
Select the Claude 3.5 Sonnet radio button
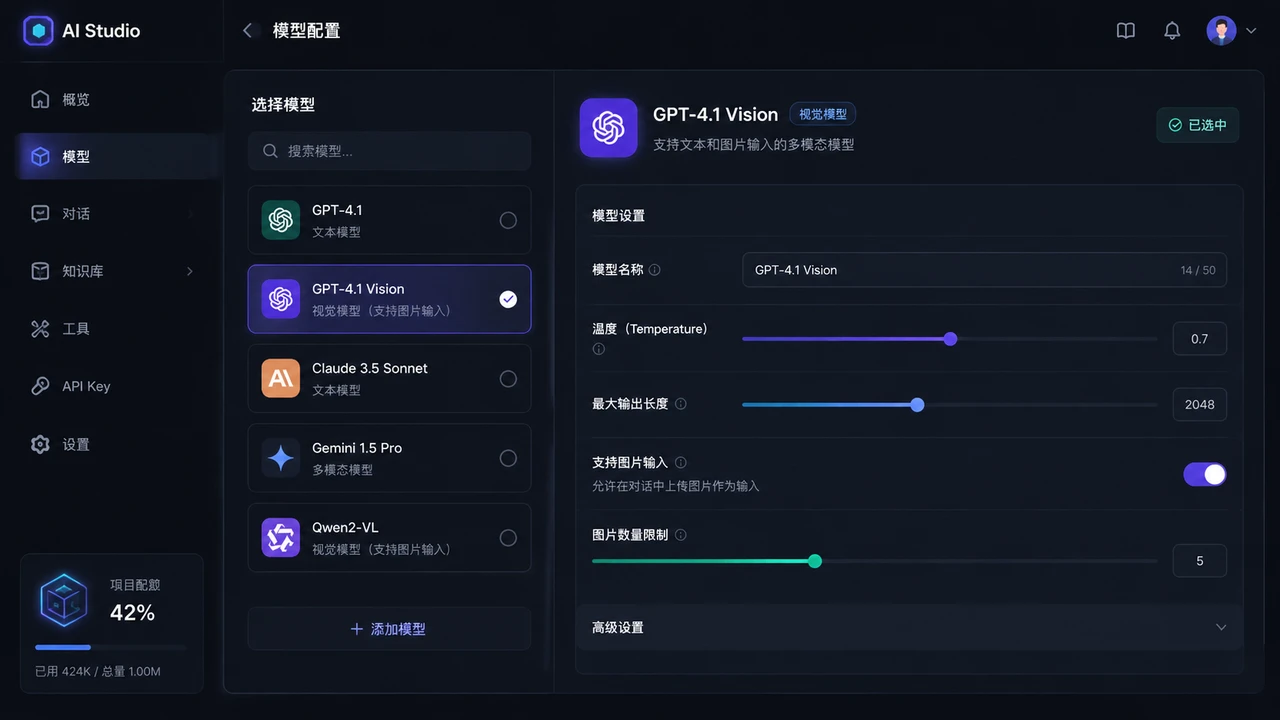[508, 379]
